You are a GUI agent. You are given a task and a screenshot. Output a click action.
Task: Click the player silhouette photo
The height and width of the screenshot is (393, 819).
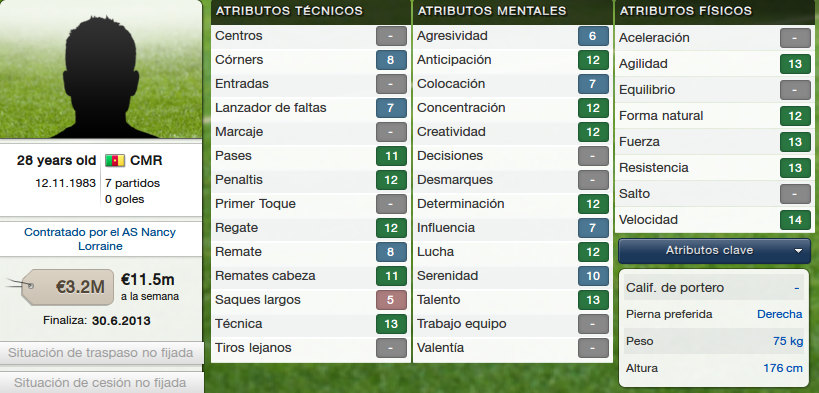click(100, 69)
